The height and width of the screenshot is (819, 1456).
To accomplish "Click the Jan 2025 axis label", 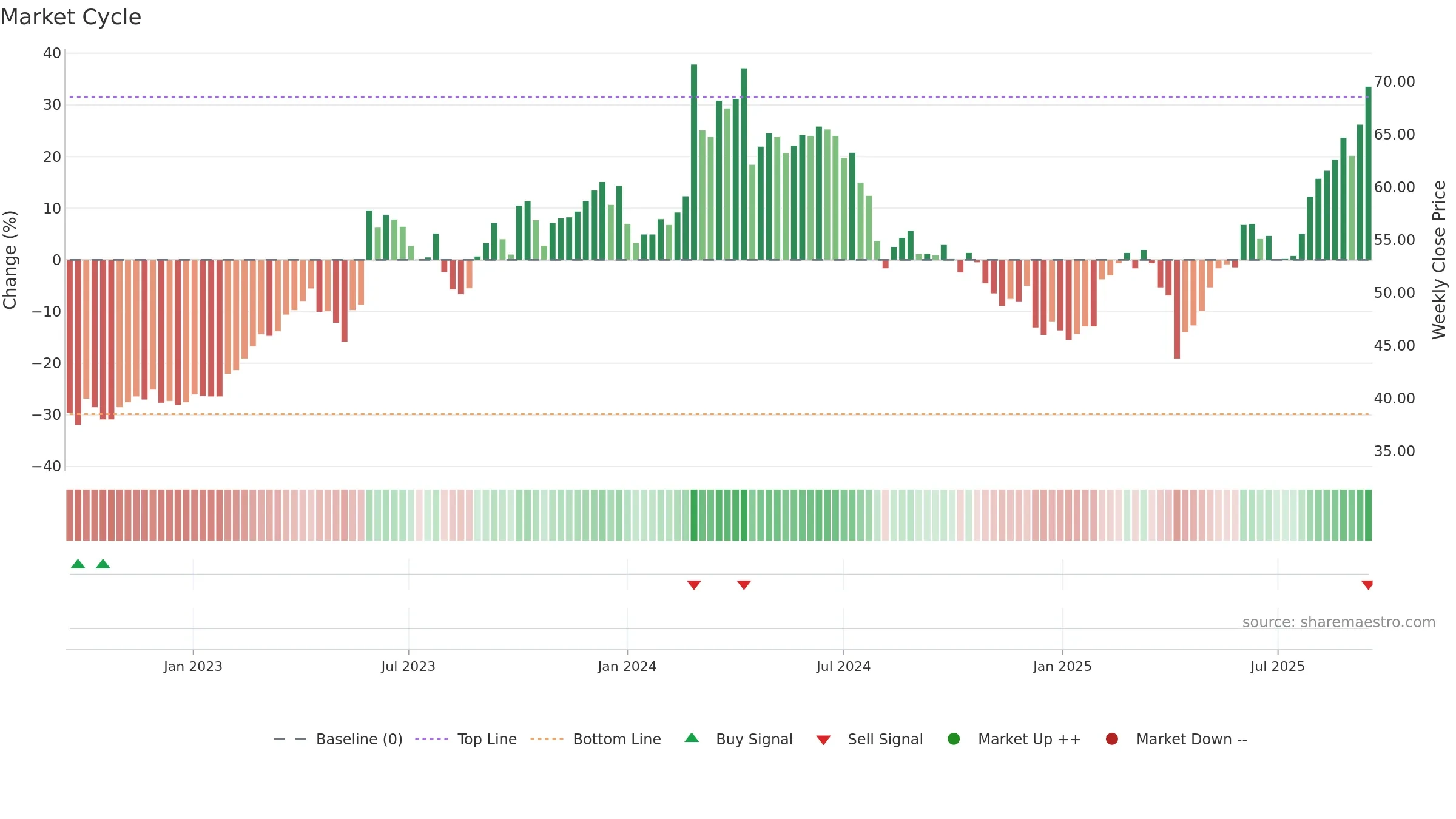I will tap(1062, 667).
